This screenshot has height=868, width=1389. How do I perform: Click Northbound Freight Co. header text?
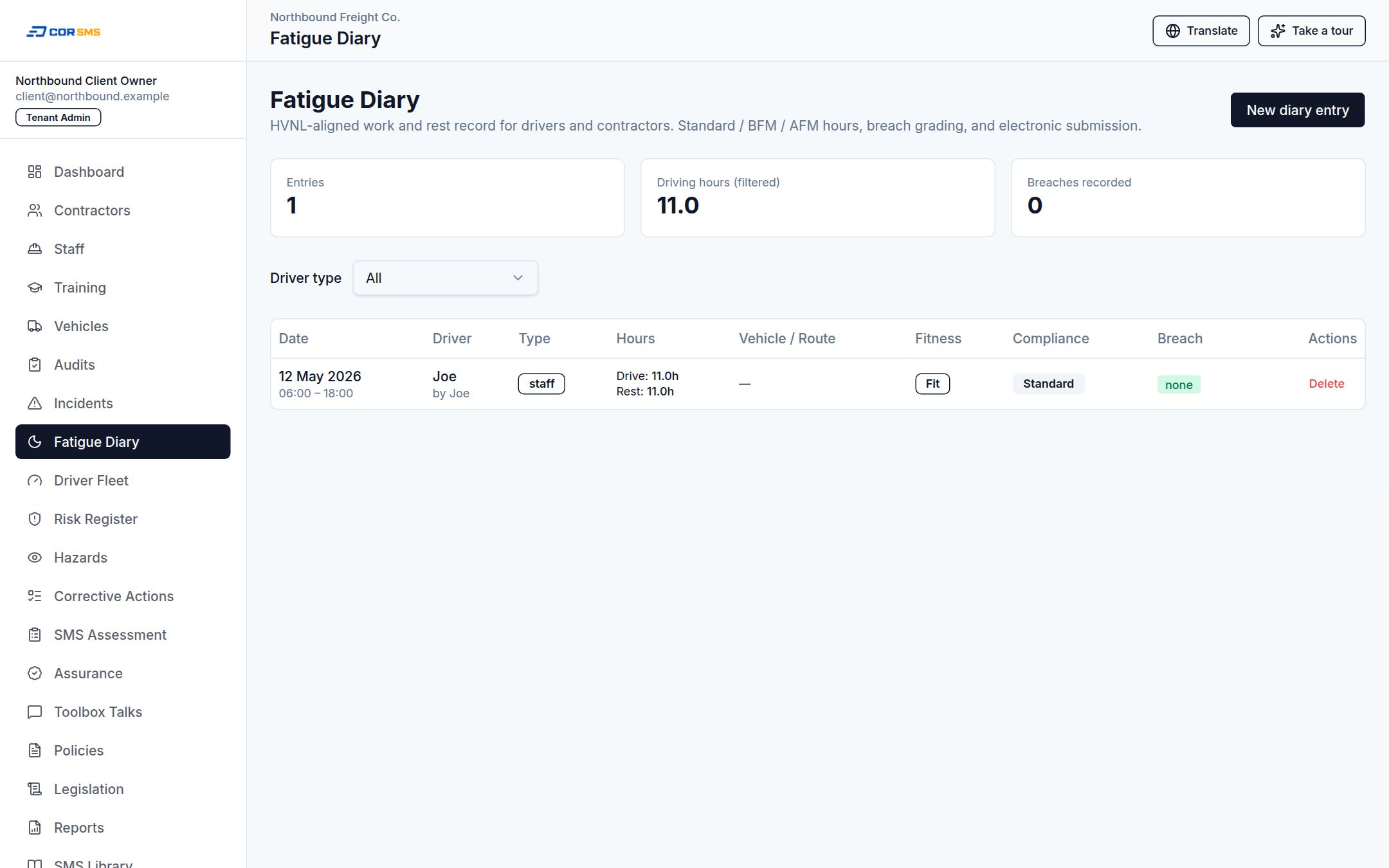coord(335,17)
